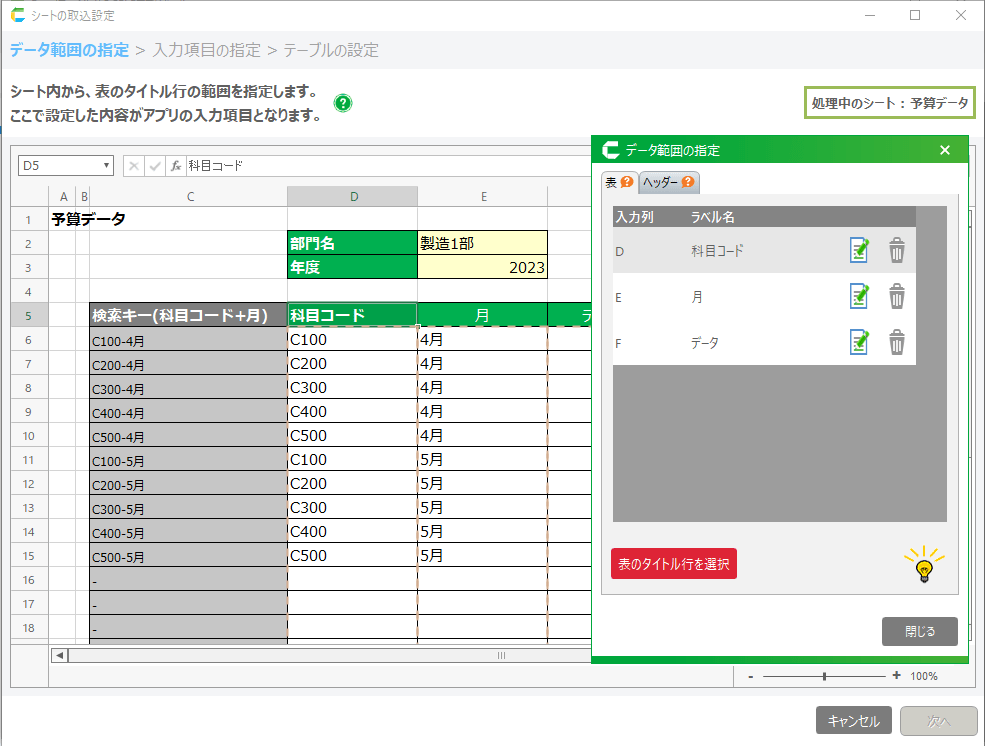Delete the 月 row entry

[897, 297]
